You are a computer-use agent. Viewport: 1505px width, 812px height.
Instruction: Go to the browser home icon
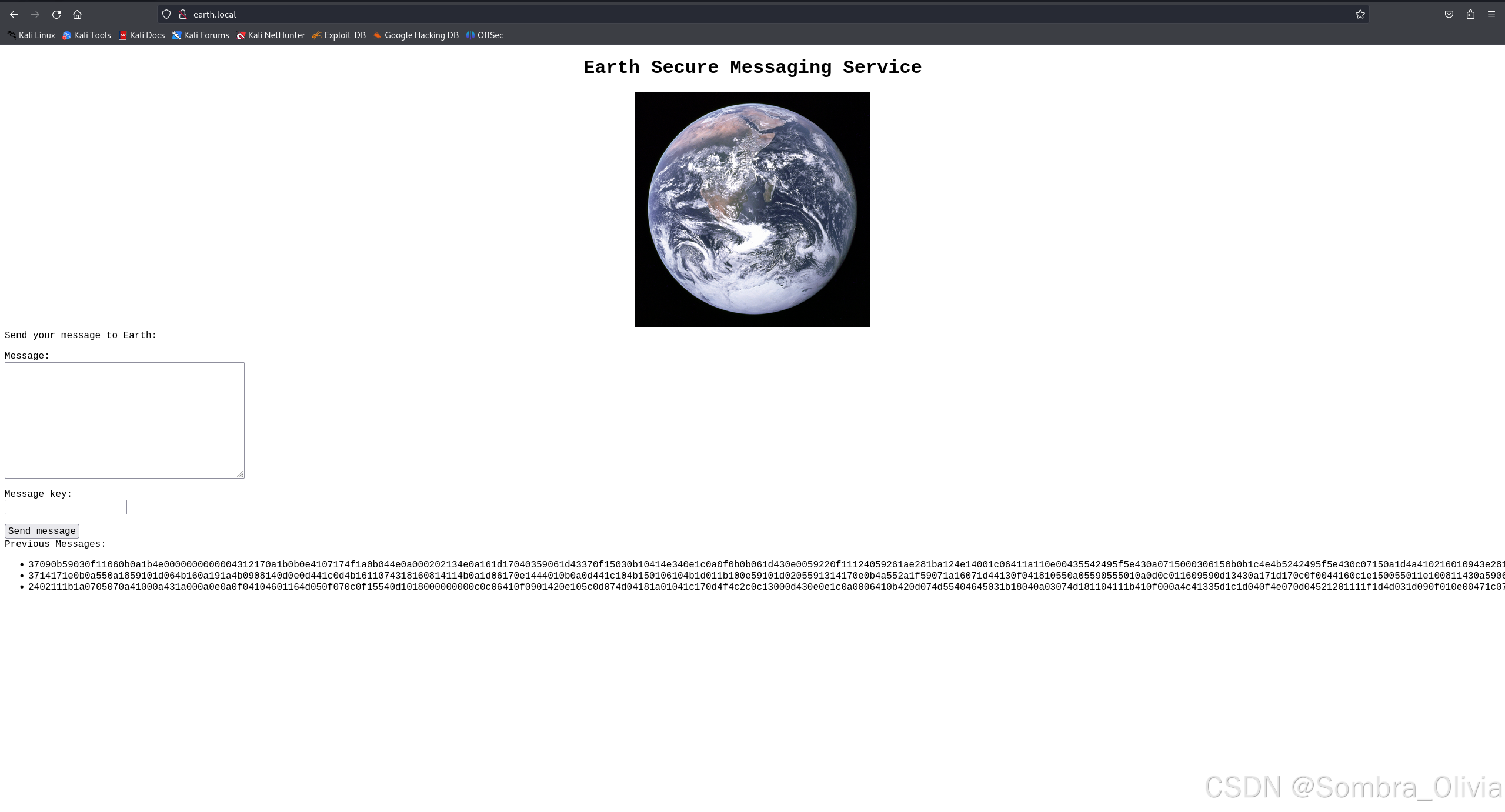pyautogui.click(x=77, y=14)
